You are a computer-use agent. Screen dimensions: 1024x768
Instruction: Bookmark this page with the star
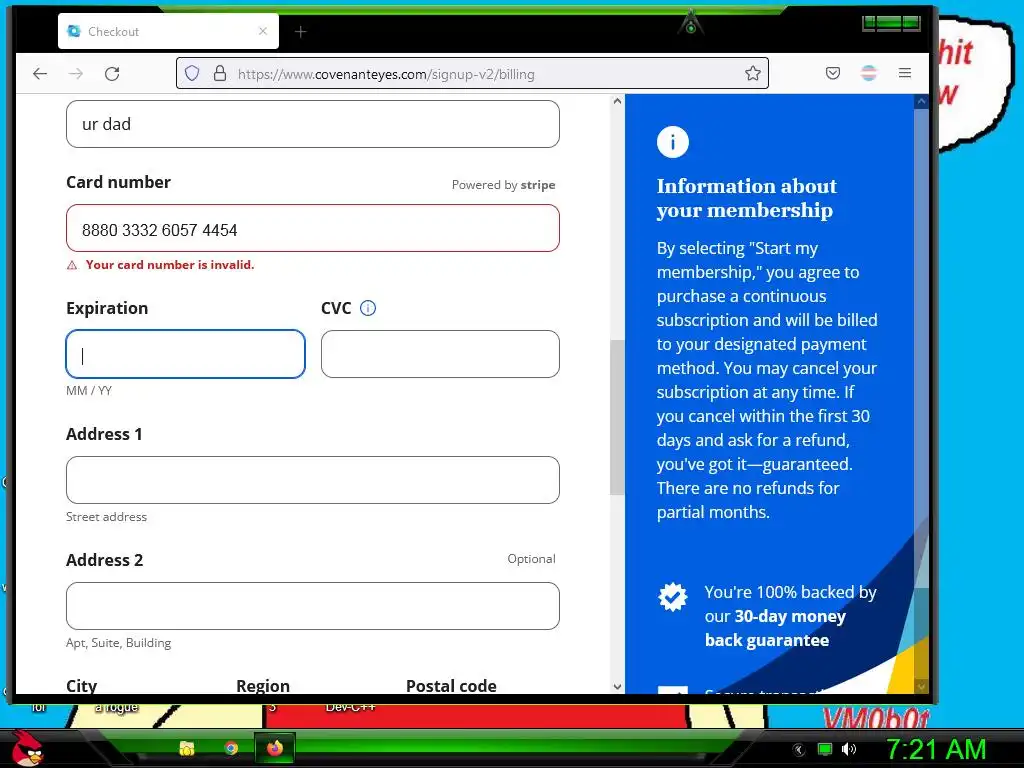tap(752, 73)
